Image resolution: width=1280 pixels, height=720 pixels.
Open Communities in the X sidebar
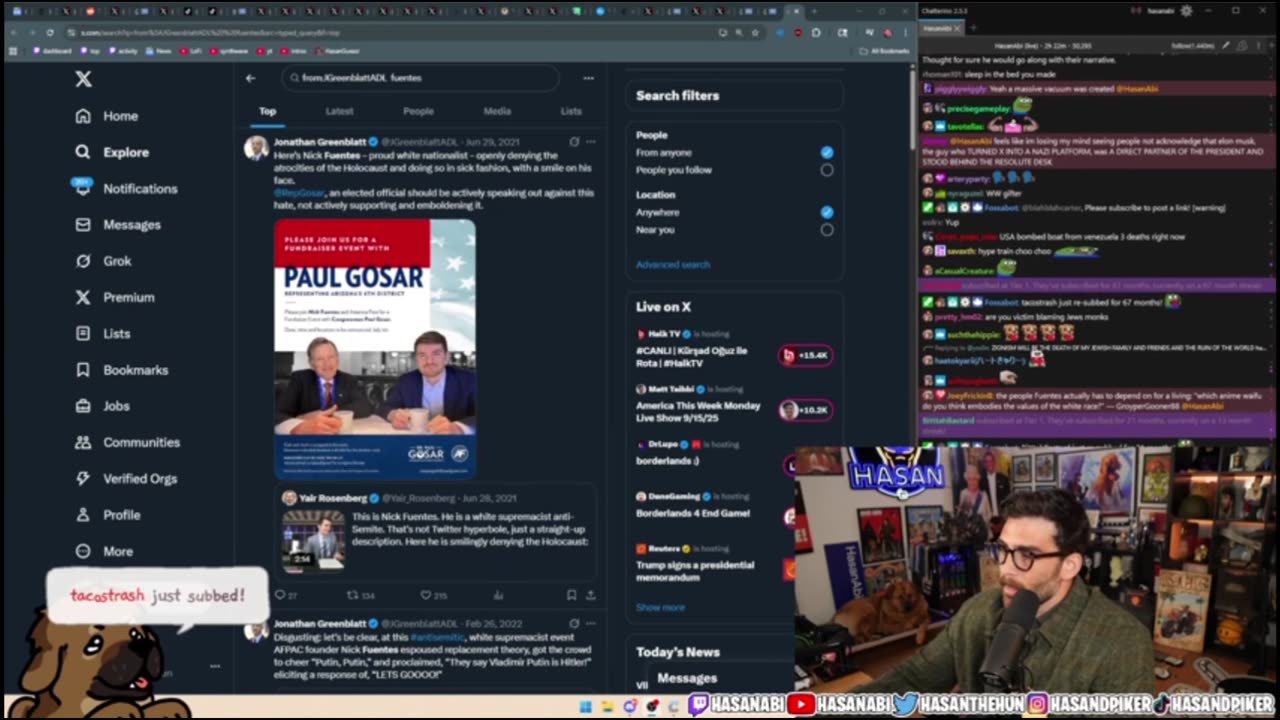tap(128, 442)
